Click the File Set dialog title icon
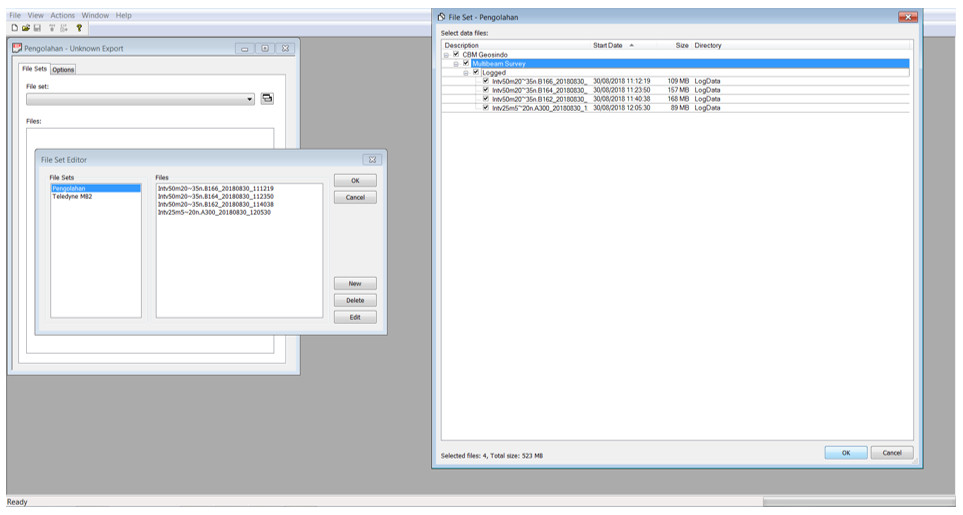Viewport: 963px width, 515px height. click(441, 17)
